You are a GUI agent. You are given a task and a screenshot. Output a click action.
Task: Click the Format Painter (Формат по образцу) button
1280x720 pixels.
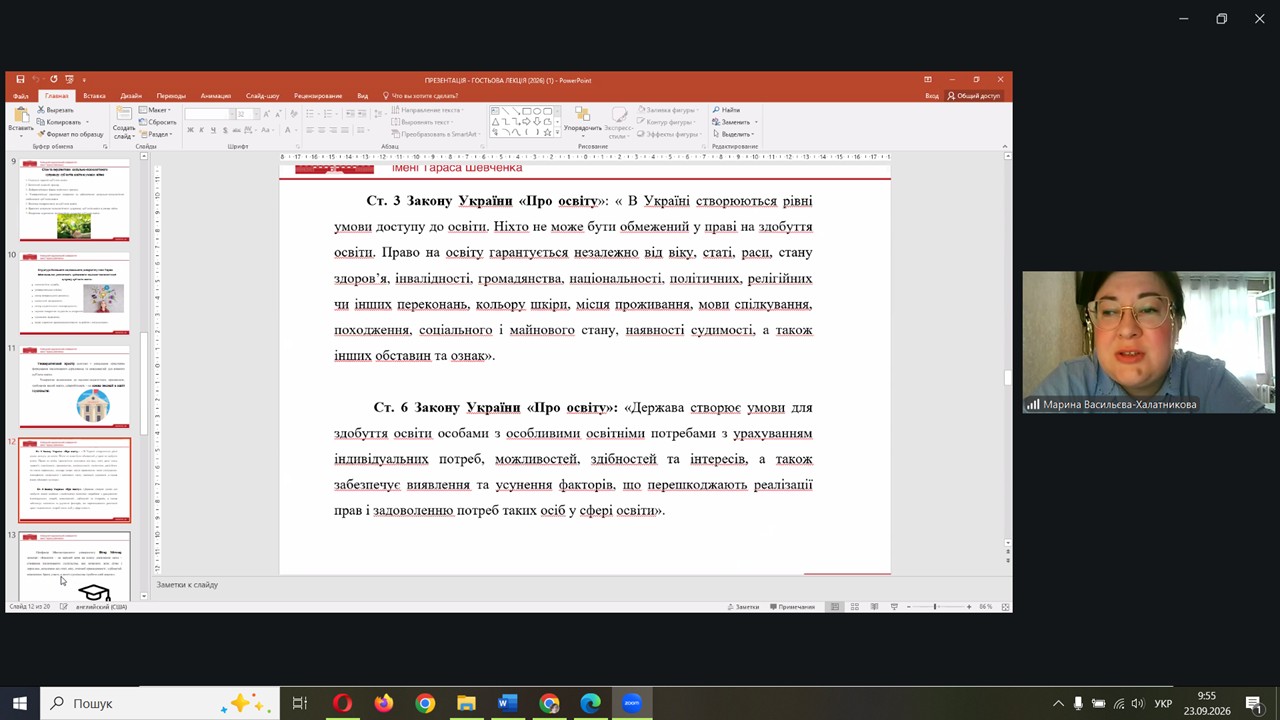click(71, 134)
